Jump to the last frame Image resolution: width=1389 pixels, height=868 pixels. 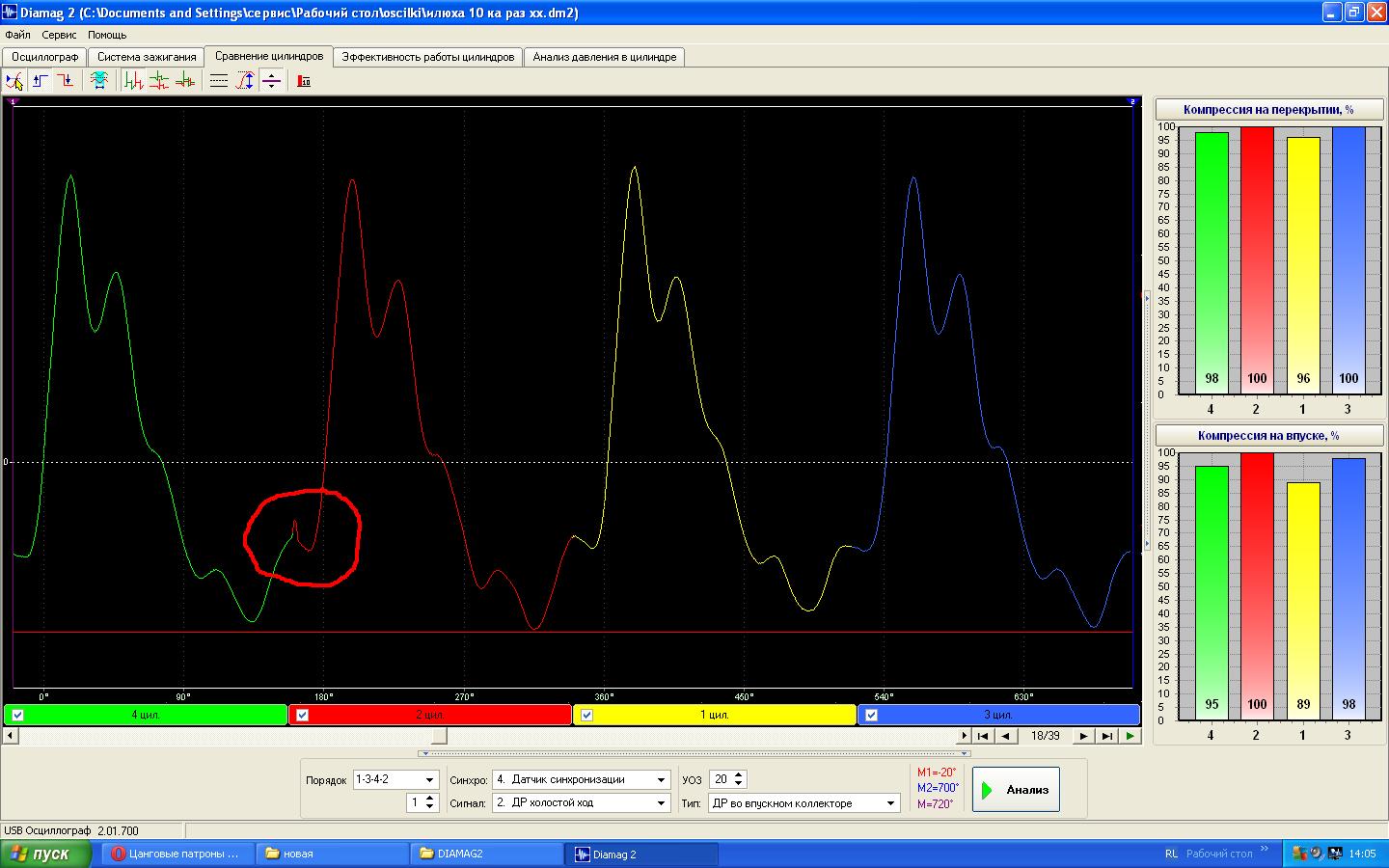coord(1106,736)
